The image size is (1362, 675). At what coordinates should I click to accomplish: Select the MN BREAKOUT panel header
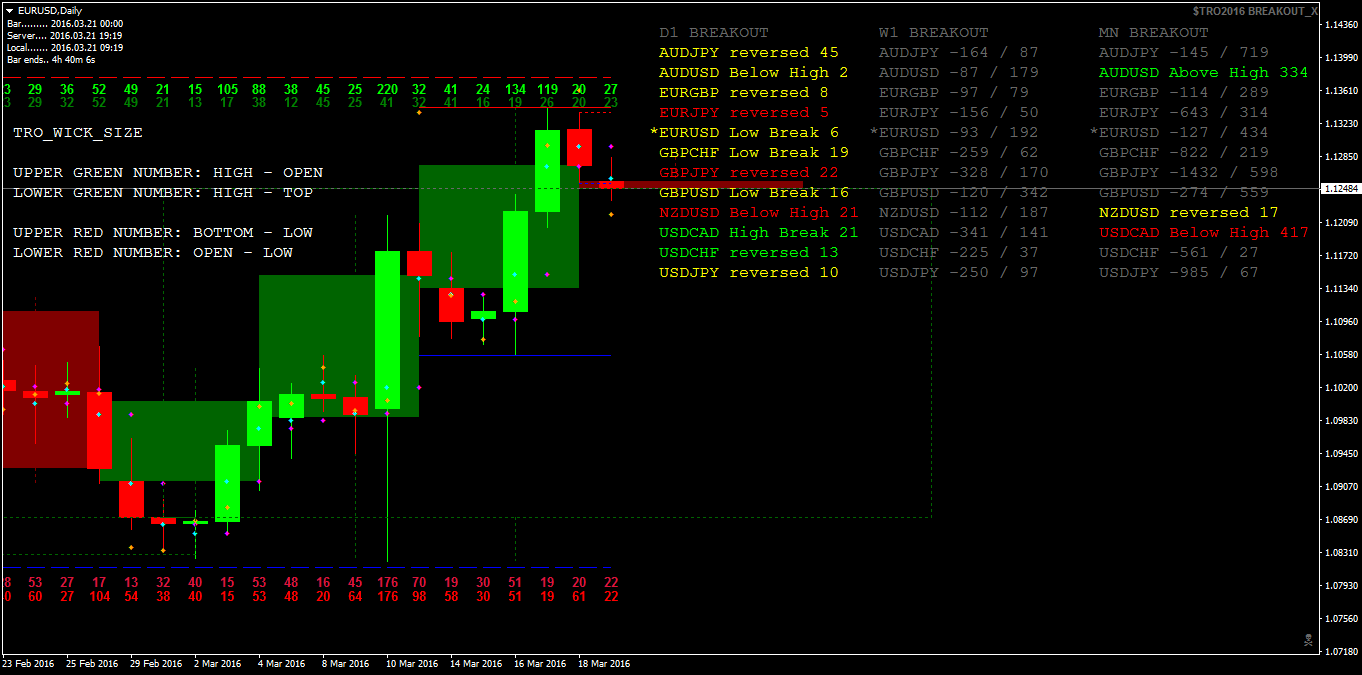coord(1156,31)
